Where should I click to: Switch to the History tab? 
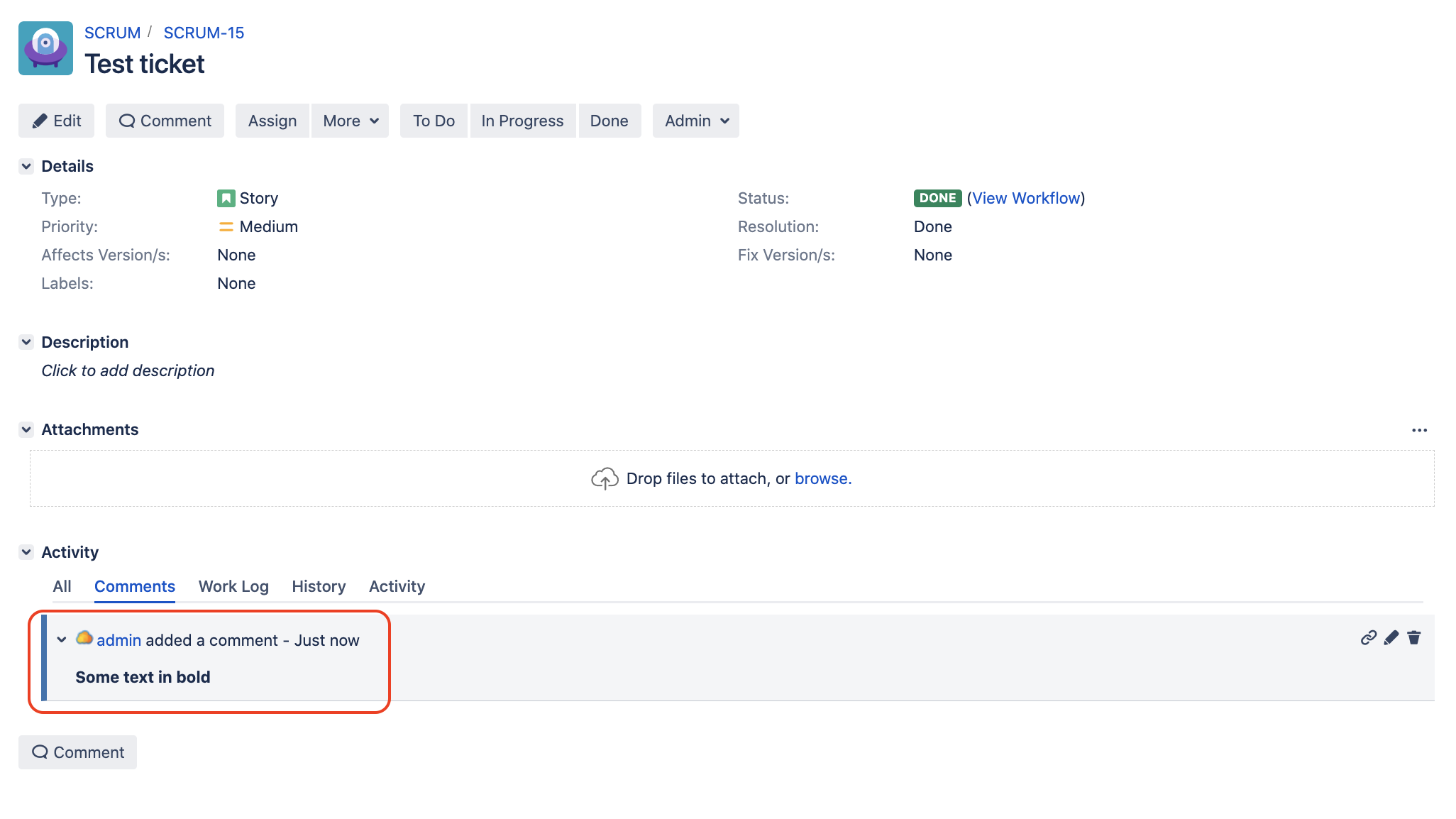click(318, 586)
